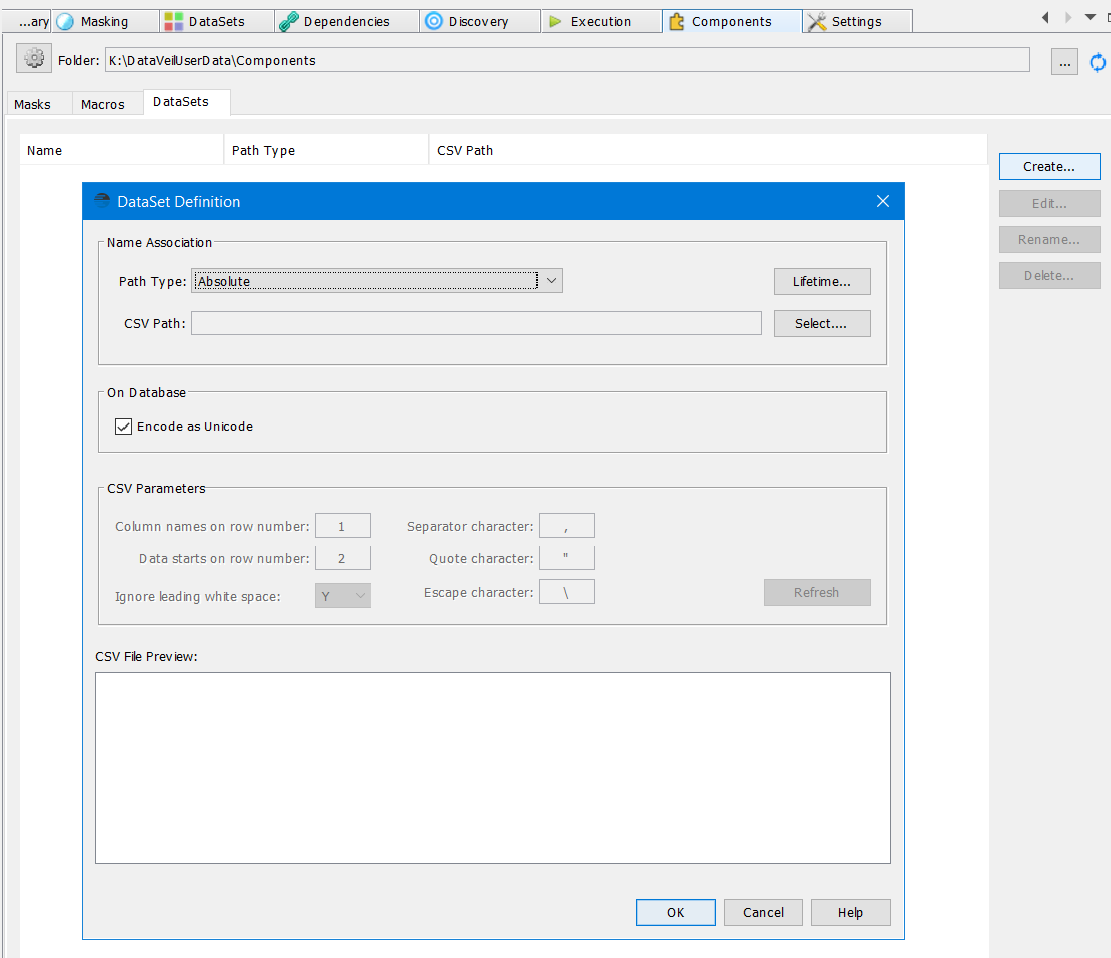1111x958 pixels.
Task: Click OK in DataSet Definition dialog
Action: (x=675, y=913)
